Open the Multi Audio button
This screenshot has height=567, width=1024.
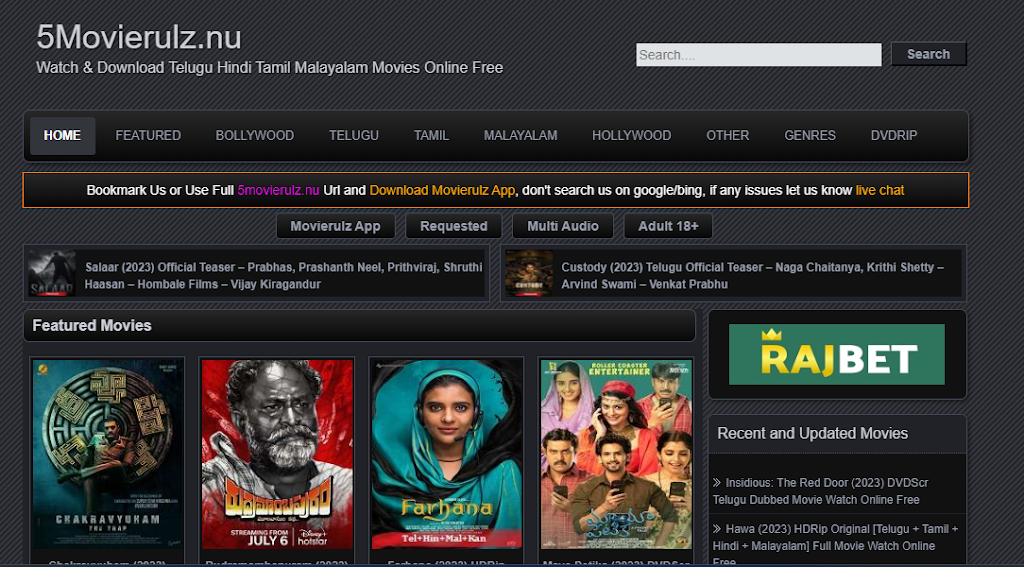[562, 226]
